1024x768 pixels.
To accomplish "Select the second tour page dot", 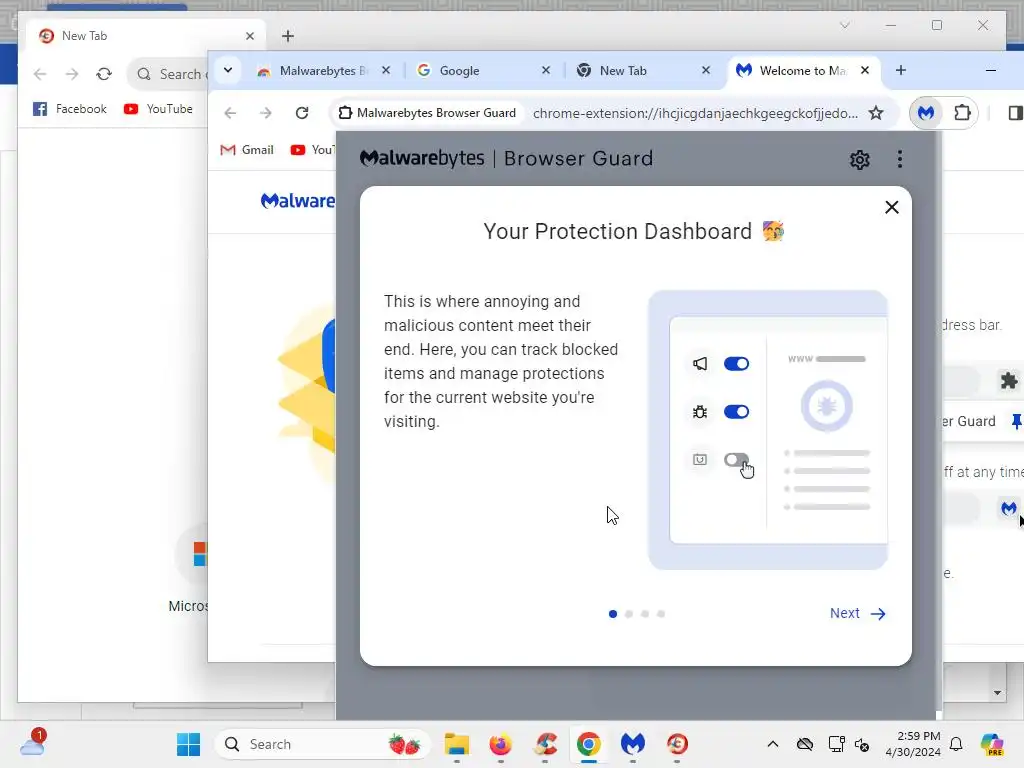I will coord(629,614).
